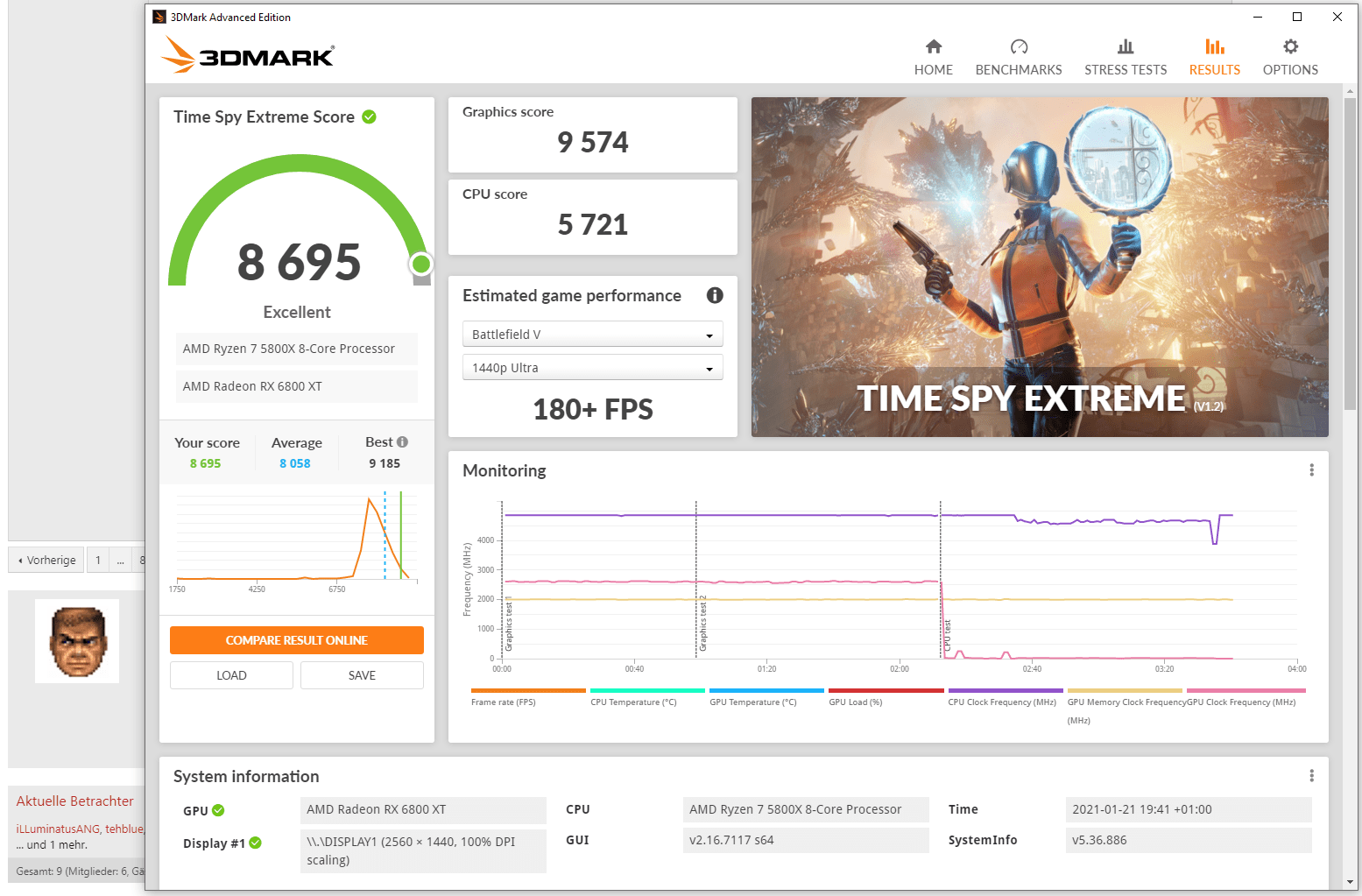Click the green check icon next to Display #1
This screenshot has width=1362, height=896.
[x=255, y=843]
